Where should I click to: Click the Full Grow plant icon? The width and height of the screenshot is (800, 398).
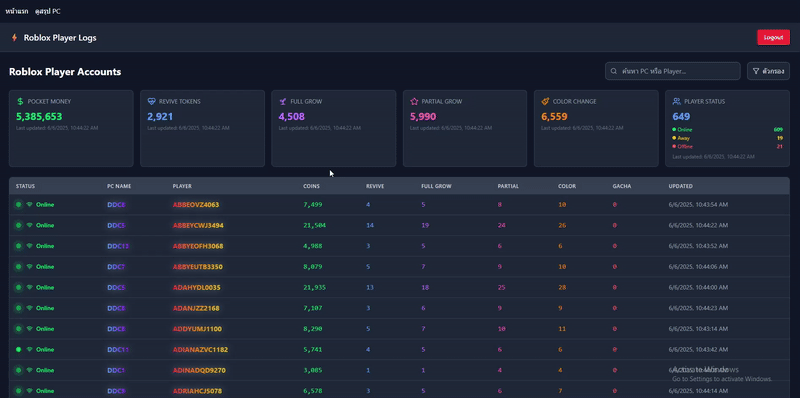tap(282, 102)
